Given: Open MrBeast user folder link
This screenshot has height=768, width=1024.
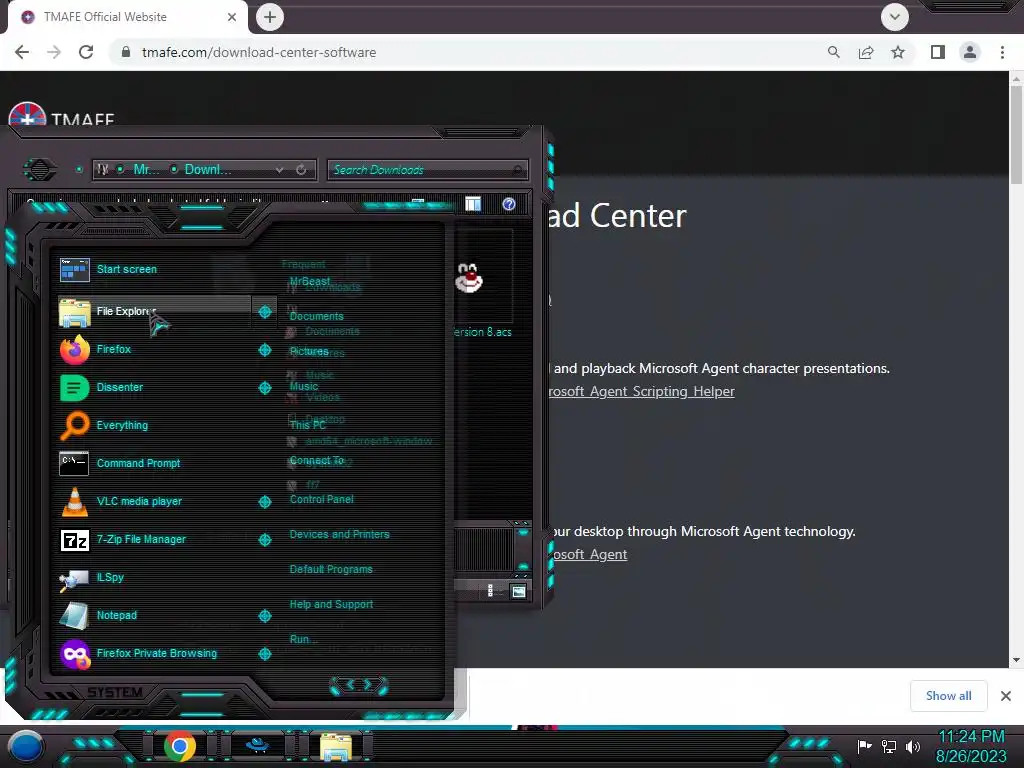Looking at the screenshot, I should (310, 281).
